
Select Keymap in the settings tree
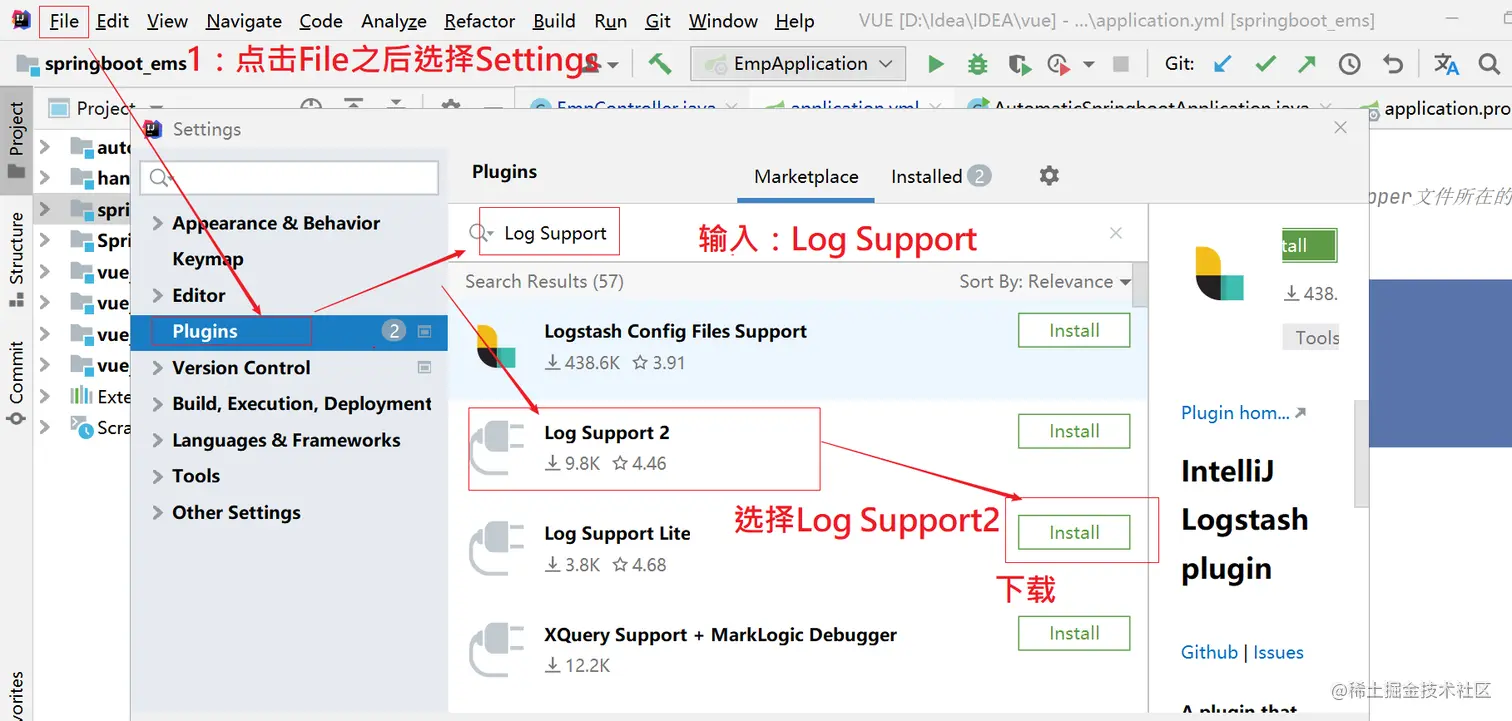tap(207, 259)
